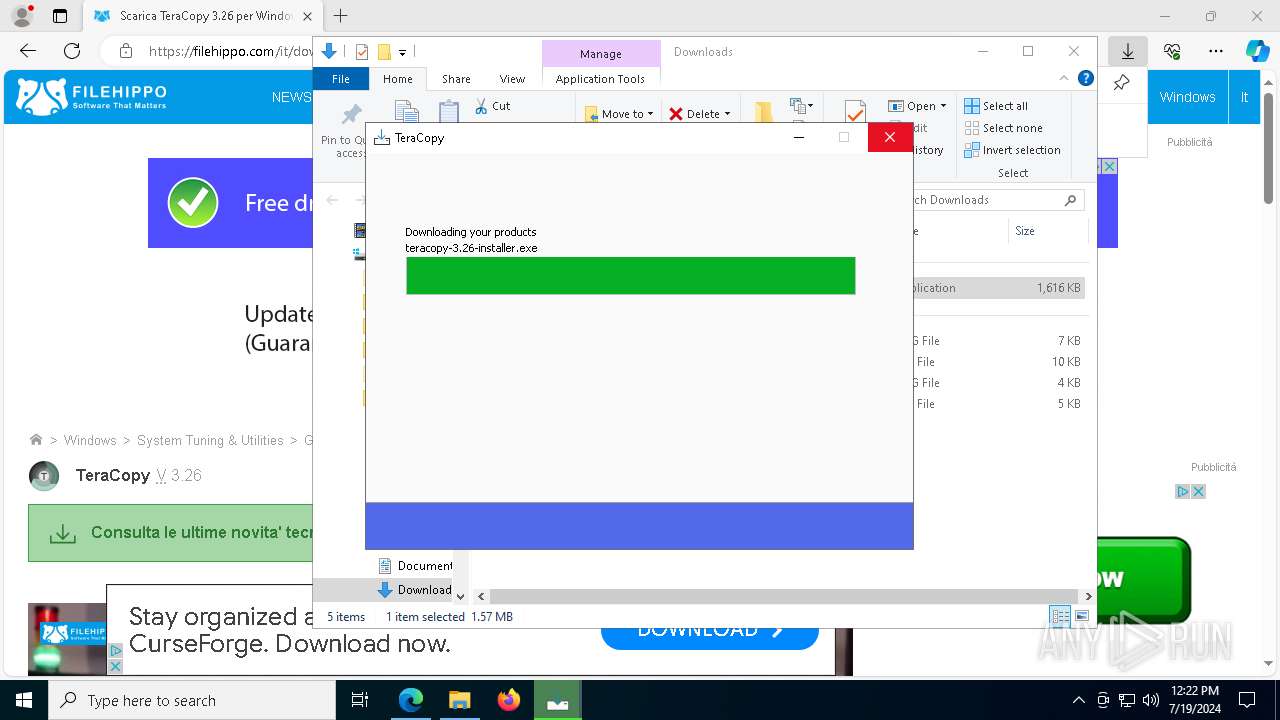The image size is (1280, 720).
Task: Click System Tuning & Utilities breadcrumb
Action: tap(210, 440)
